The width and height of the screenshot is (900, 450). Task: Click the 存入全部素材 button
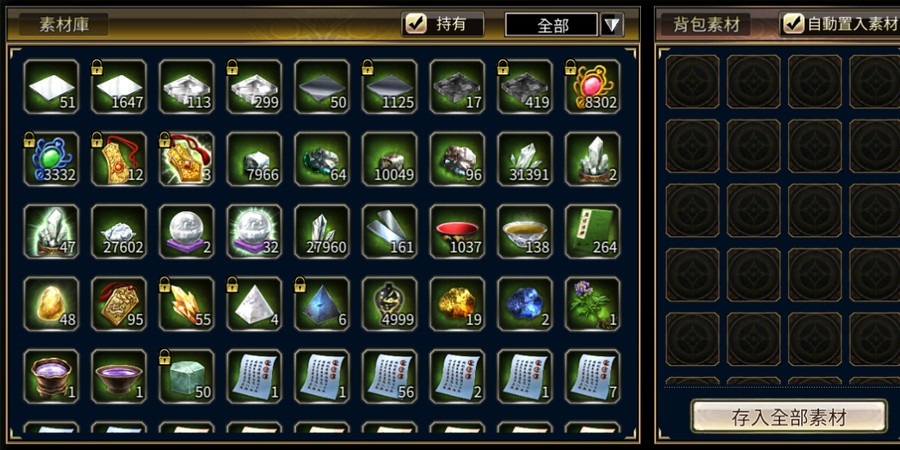789,417
